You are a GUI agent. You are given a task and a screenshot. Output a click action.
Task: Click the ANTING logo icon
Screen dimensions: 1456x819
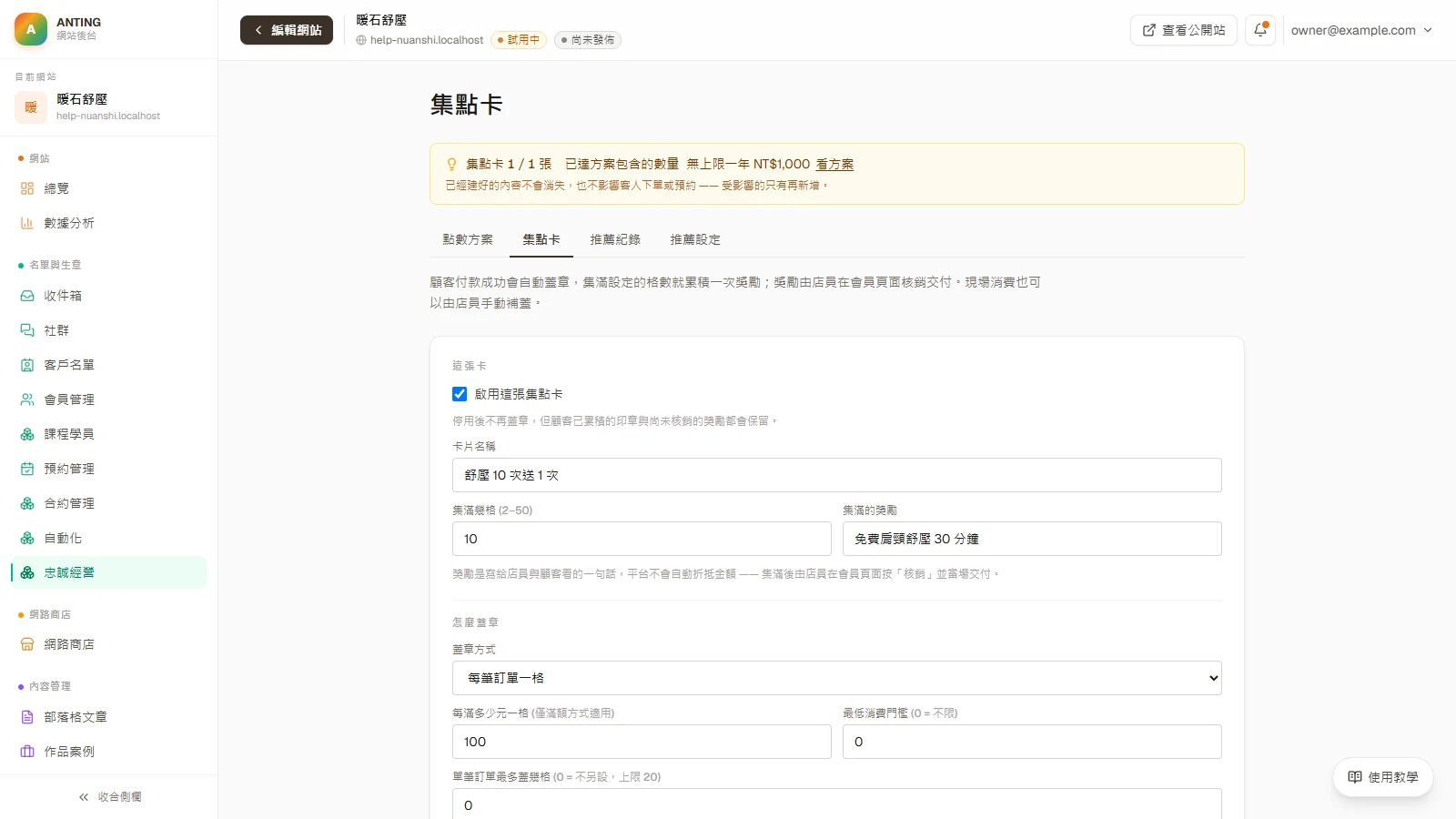coord(31,29)
